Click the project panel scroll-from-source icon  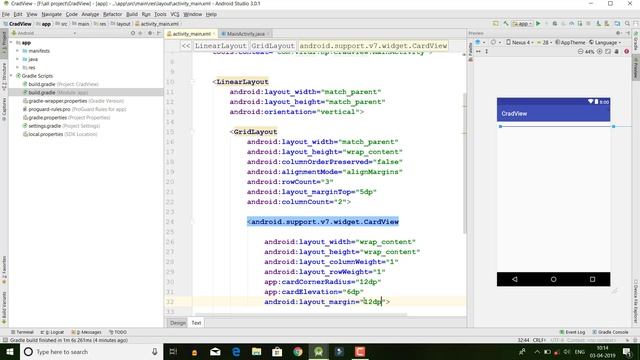[x=133, y=33]
